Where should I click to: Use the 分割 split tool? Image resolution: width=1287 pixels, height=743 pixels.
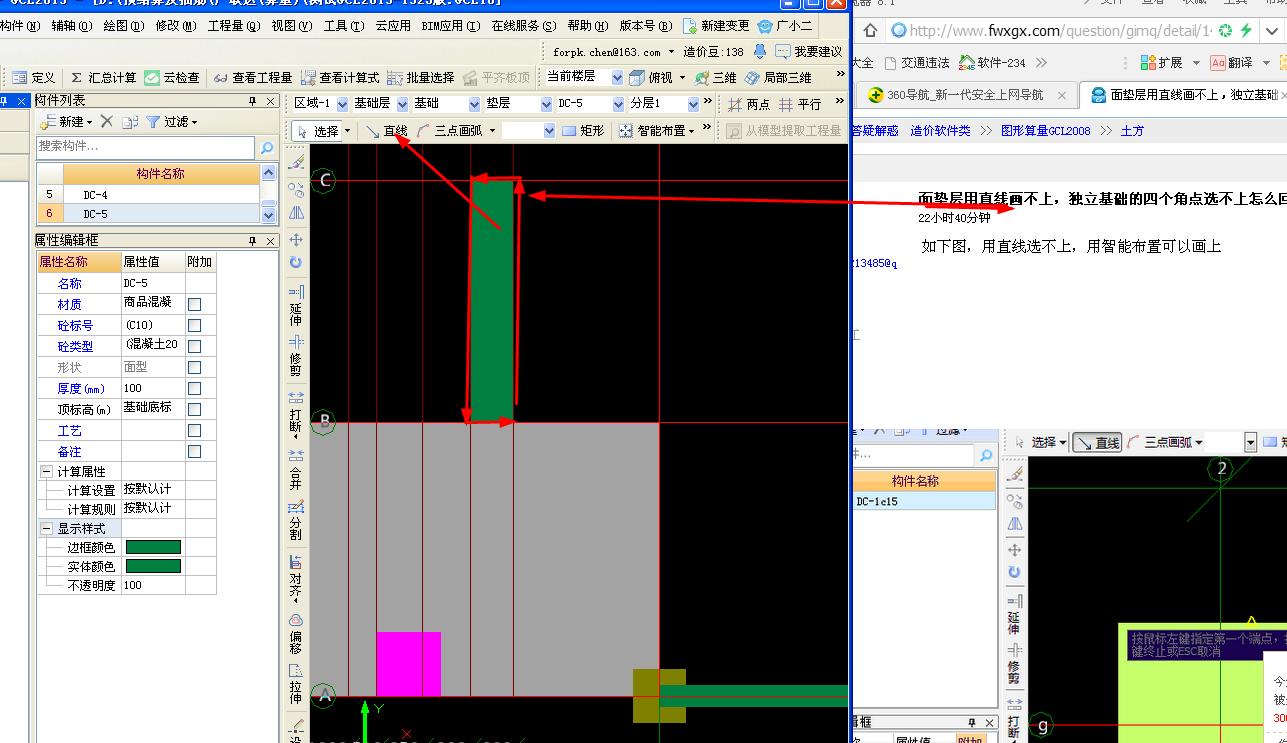[x=296, y=520]
